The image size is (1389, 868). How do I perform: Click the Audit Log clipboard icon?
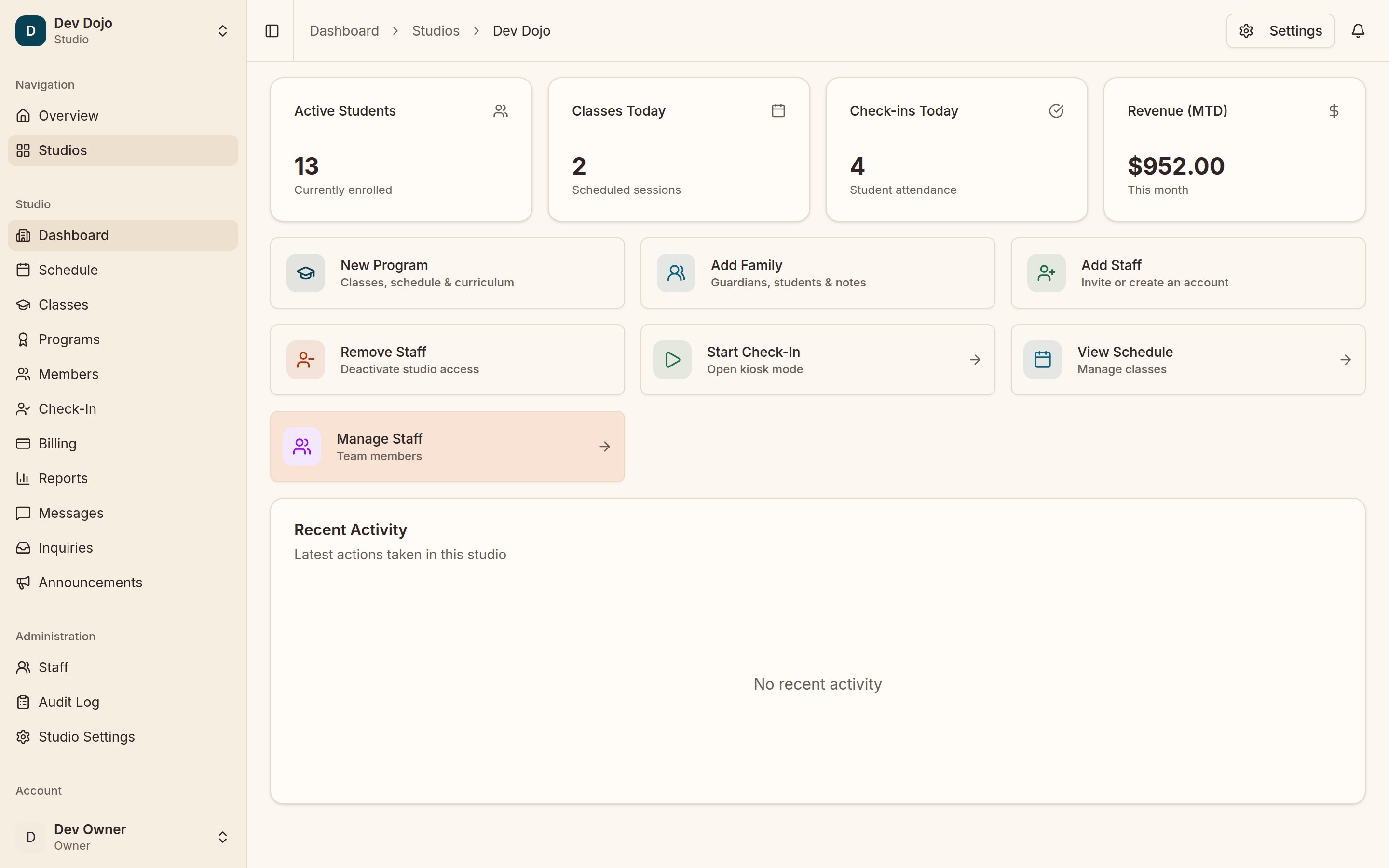coord(23,702)
